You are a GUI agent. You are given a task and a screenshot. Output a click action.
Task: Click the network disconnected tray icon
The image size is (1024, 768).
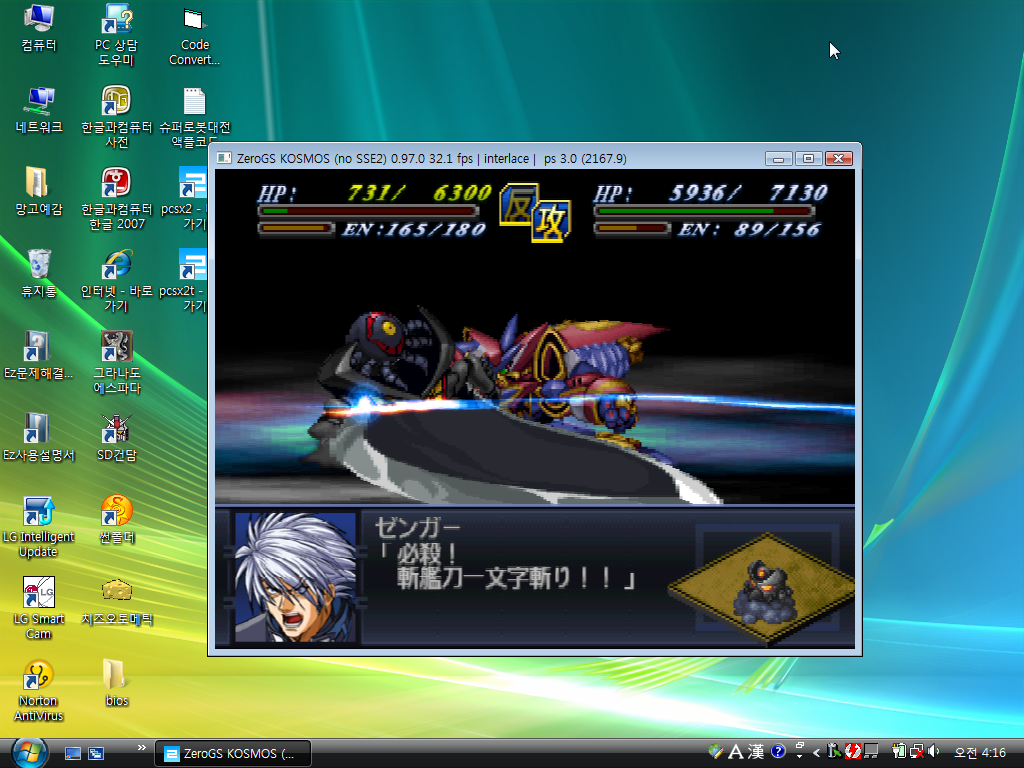(x=917, y=752)
